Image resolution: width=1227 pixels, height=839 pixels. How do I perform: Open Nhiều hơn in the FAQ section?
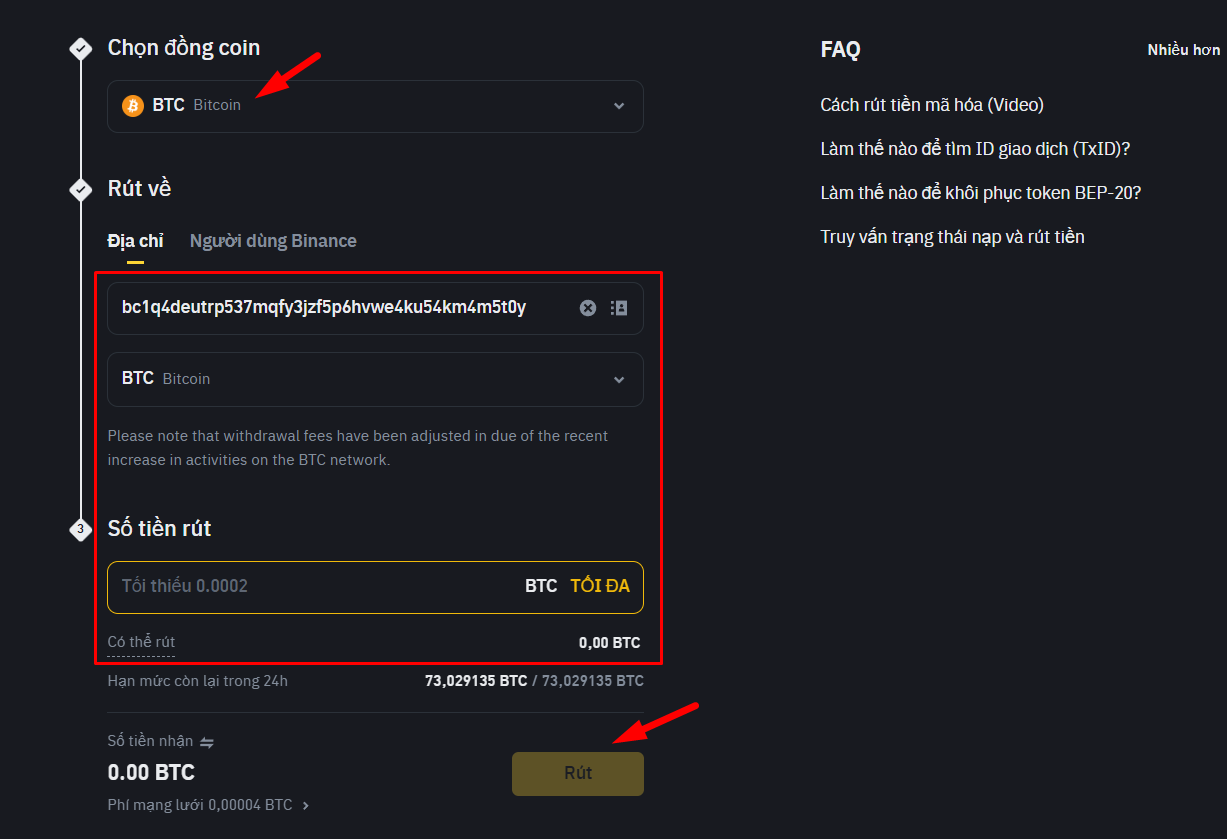click(1183, 50)
